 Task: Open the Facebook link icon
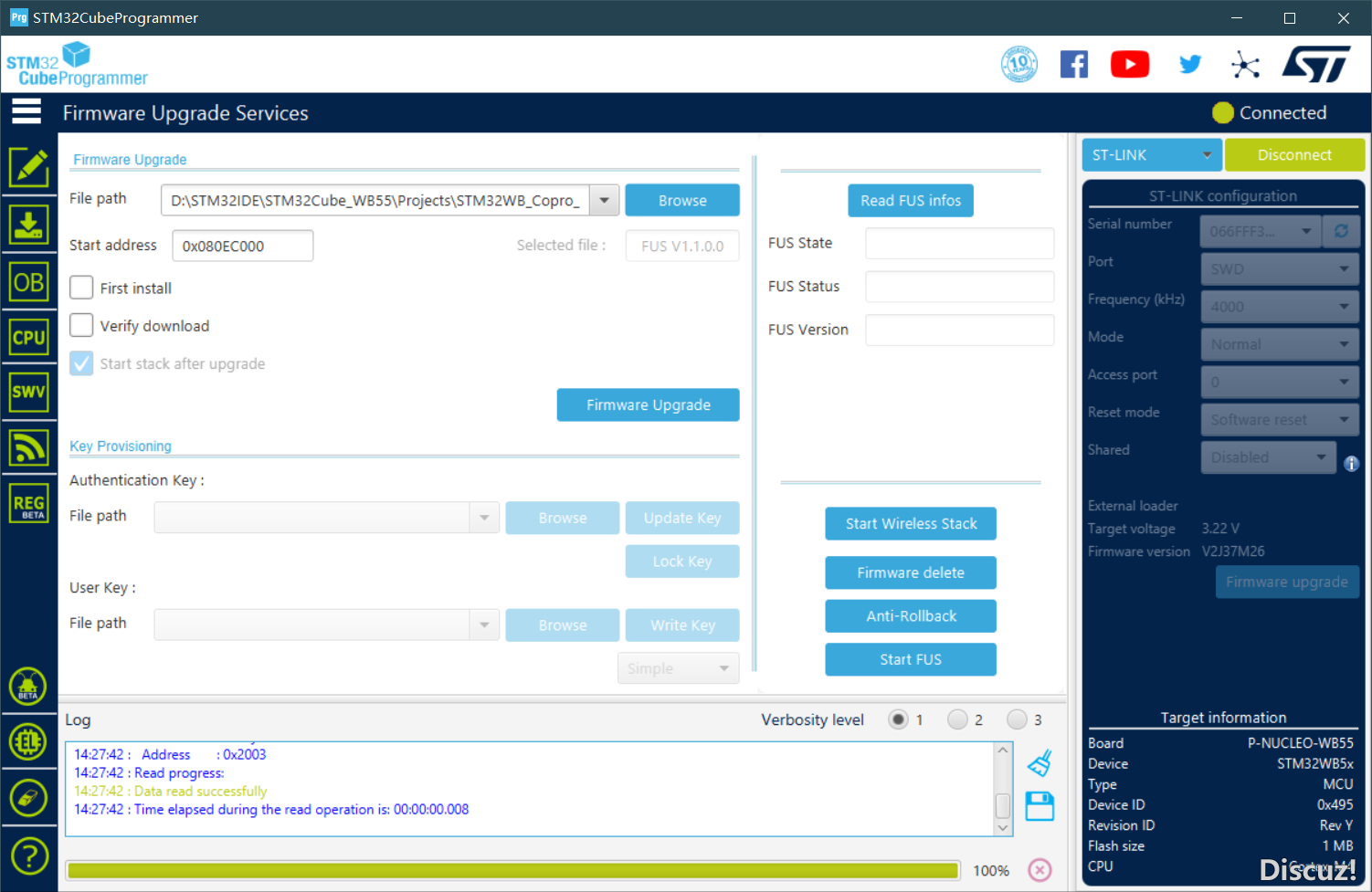click(x=1074, y=64)
